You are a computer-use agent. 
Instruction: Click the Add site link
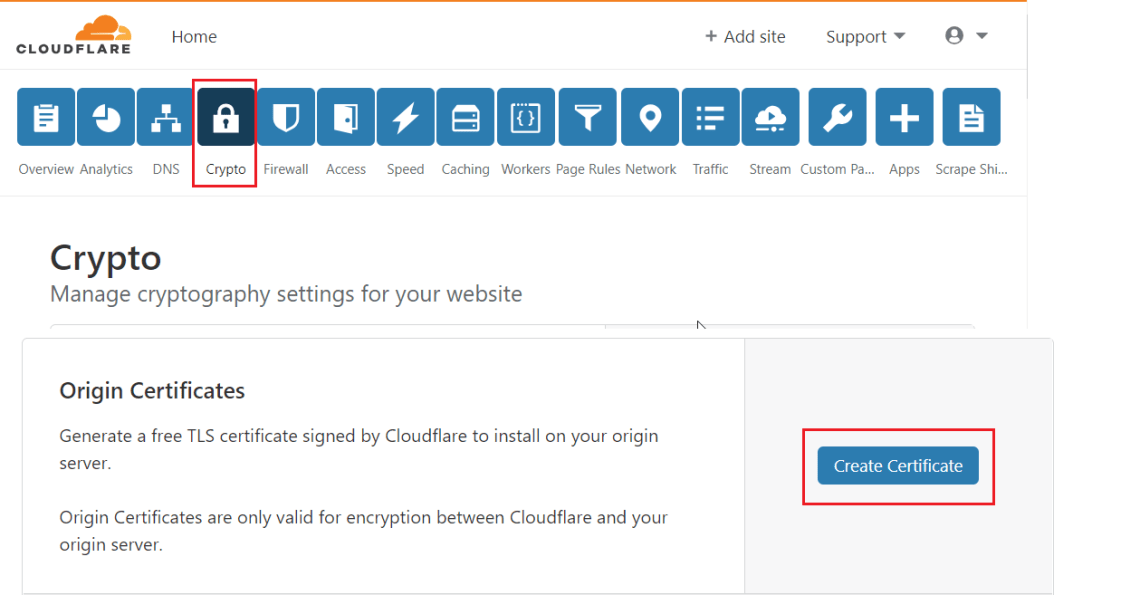coord(745,37)
